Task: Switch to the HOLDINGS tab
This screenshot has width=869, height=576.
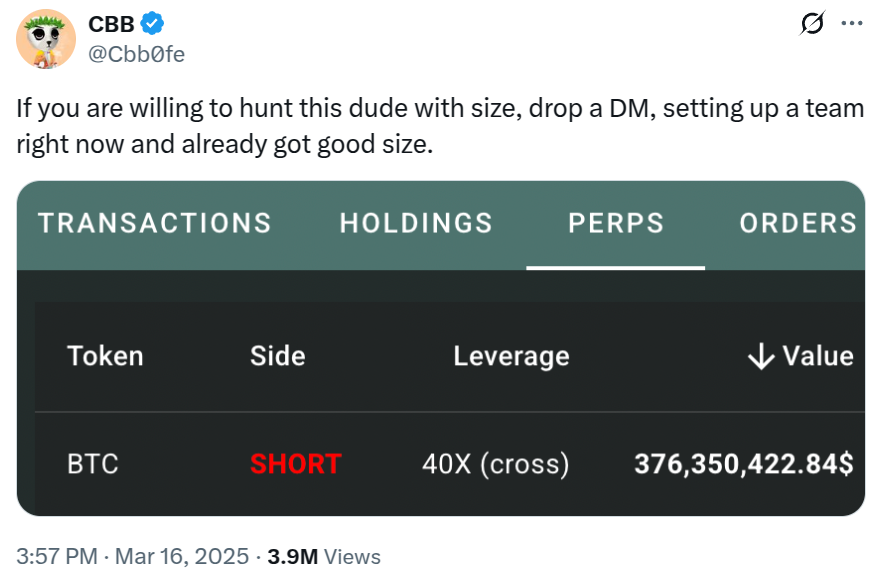Action: tap(416, 223)
